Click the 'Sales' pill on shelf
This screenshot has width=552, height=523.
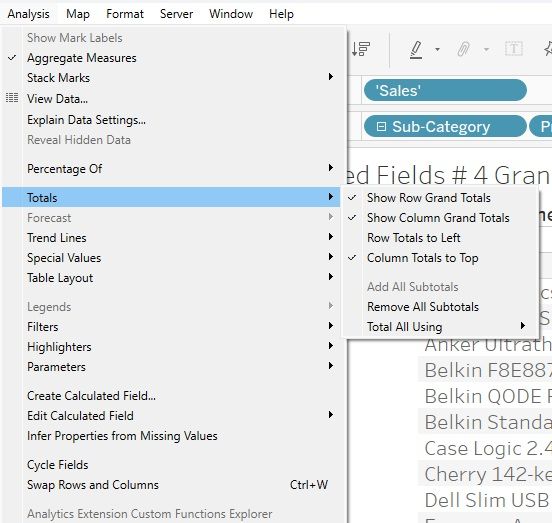(445, 90)
